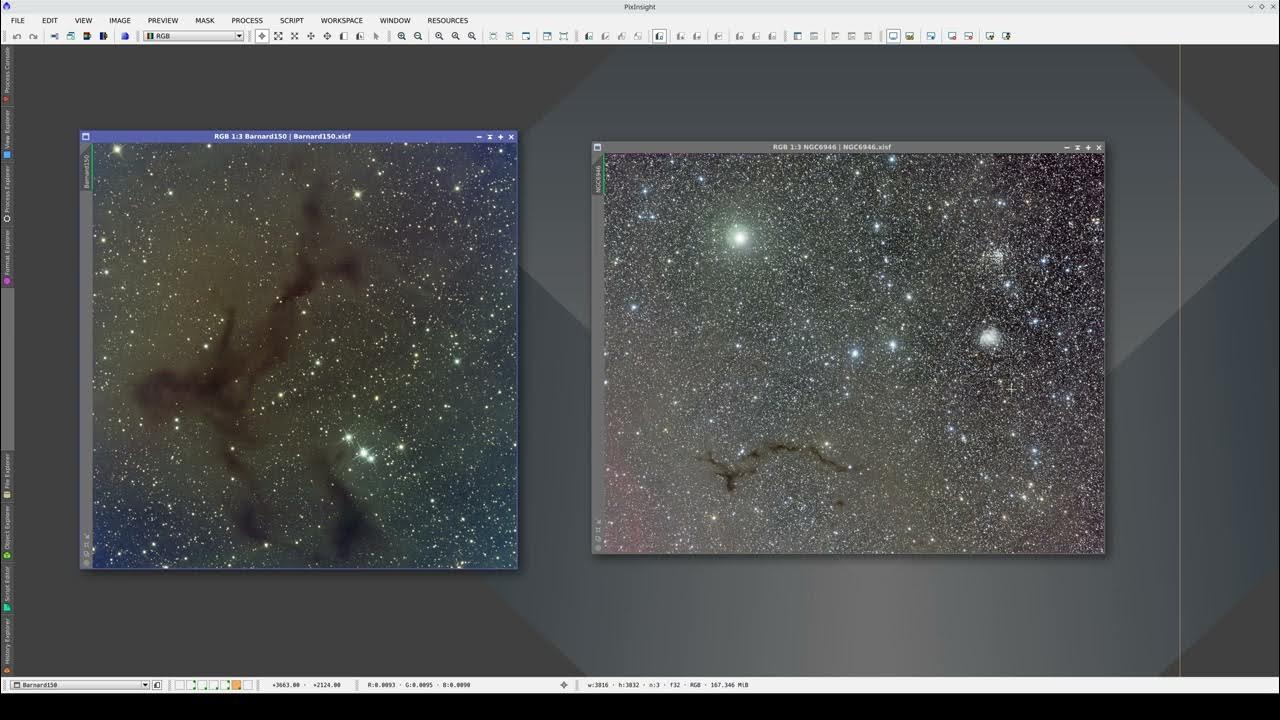Open the RESOURCES menu
This screenshot has height=720, width=1280.
(x=448, y=20)
